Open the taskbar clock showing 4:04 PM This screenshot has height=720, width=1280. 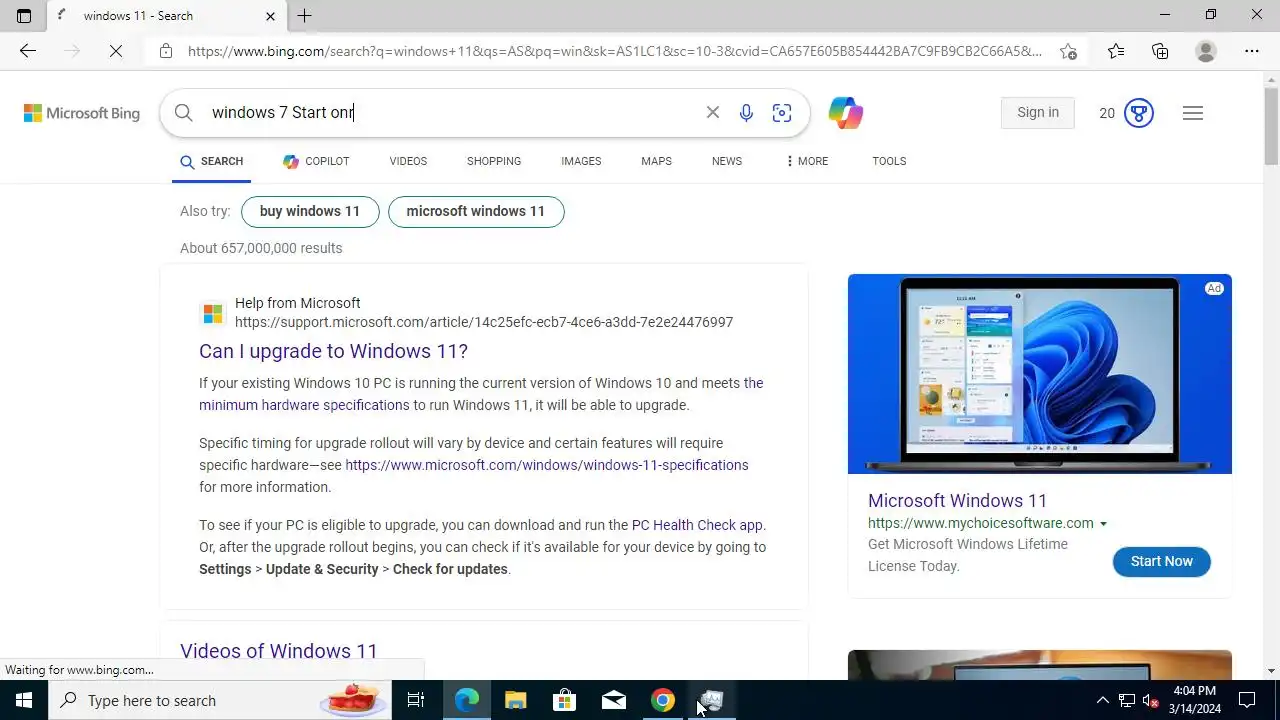coord(1194,700)
